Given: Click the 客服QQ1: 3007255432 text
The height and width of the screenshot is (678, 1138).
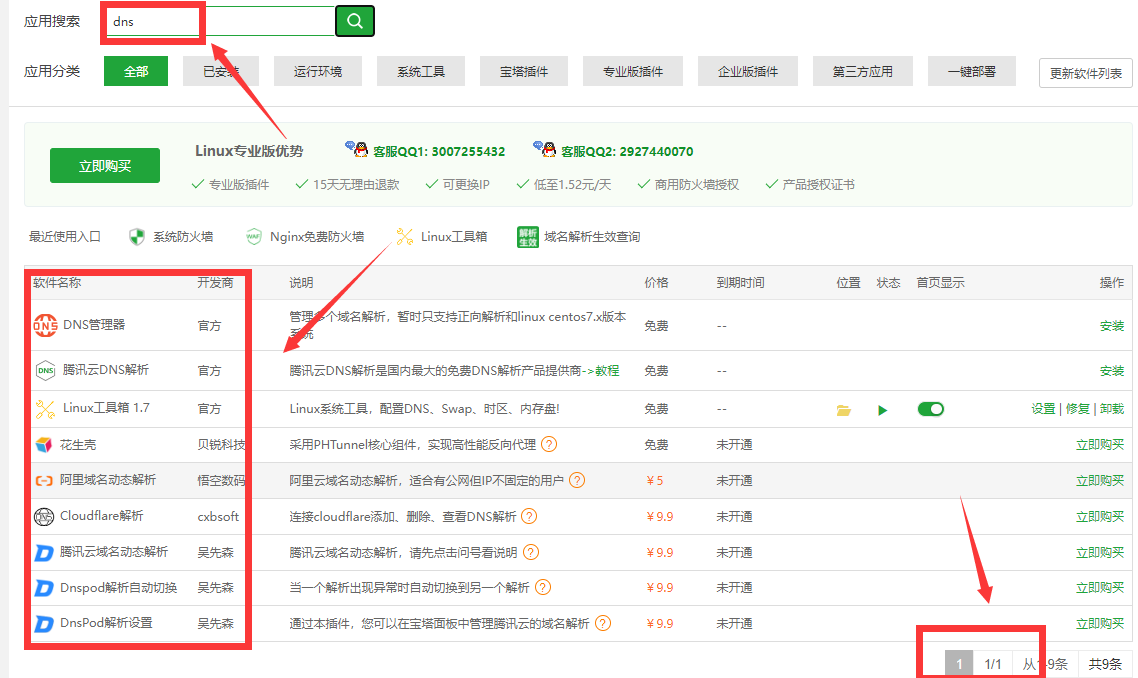Looking at the screenshot, I should tap(438, 151).
